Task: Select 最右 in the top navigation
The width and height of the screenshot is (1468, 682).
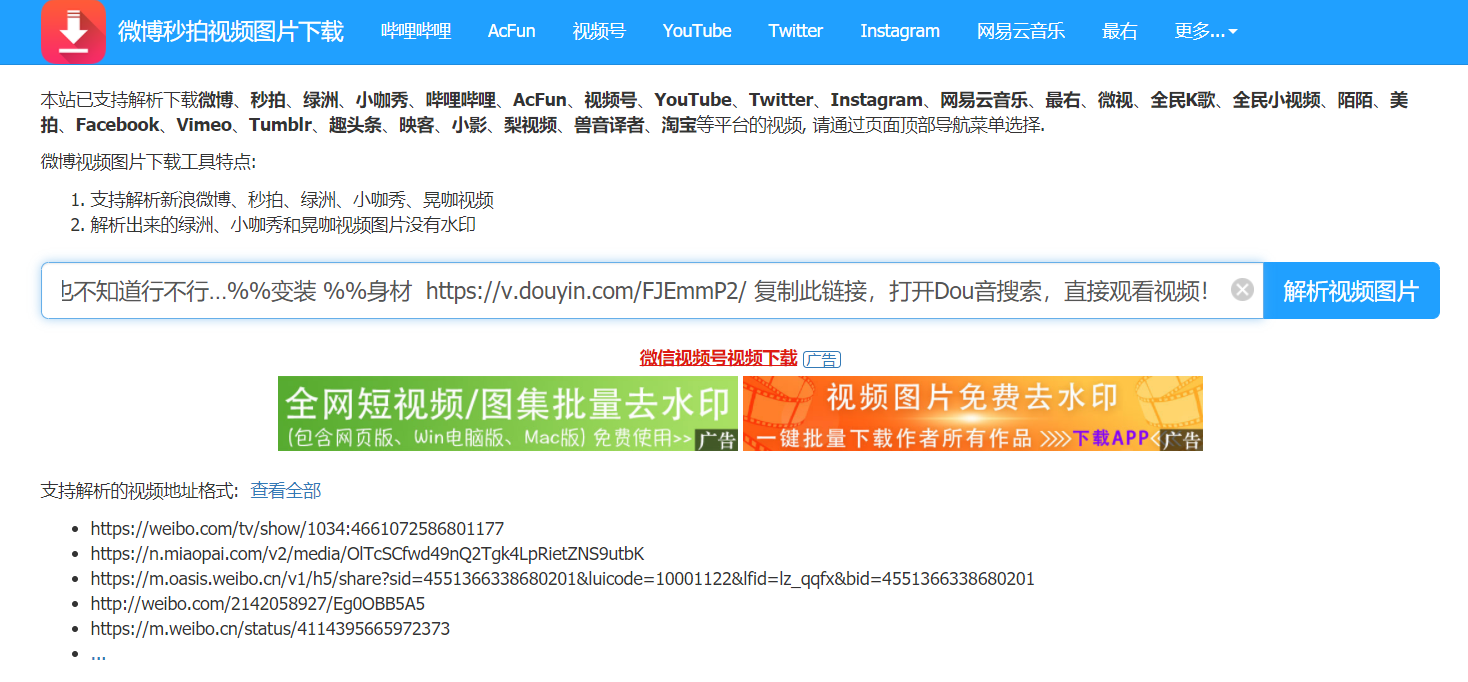Action: 1120,31
